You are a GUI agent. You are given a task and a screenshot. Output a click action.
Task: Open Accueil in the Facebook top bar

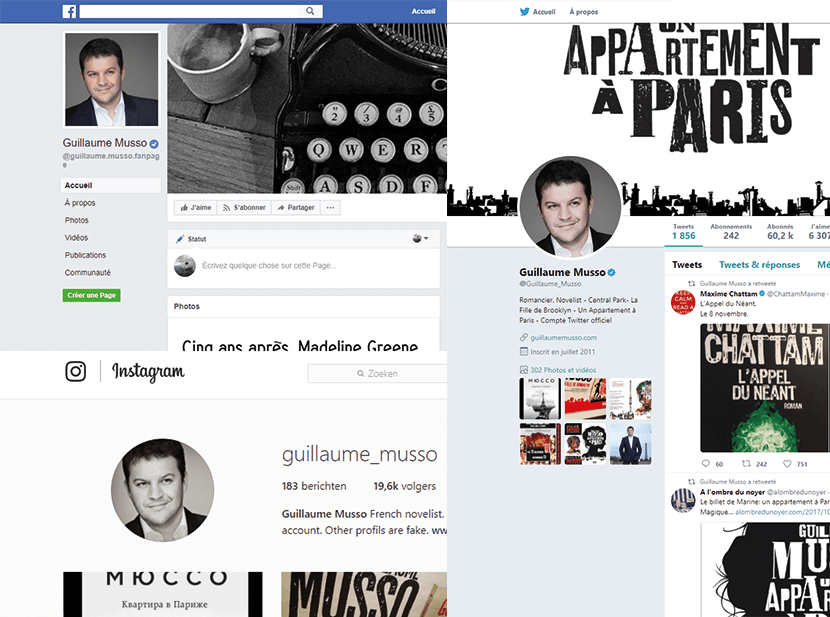click(423, 11)
